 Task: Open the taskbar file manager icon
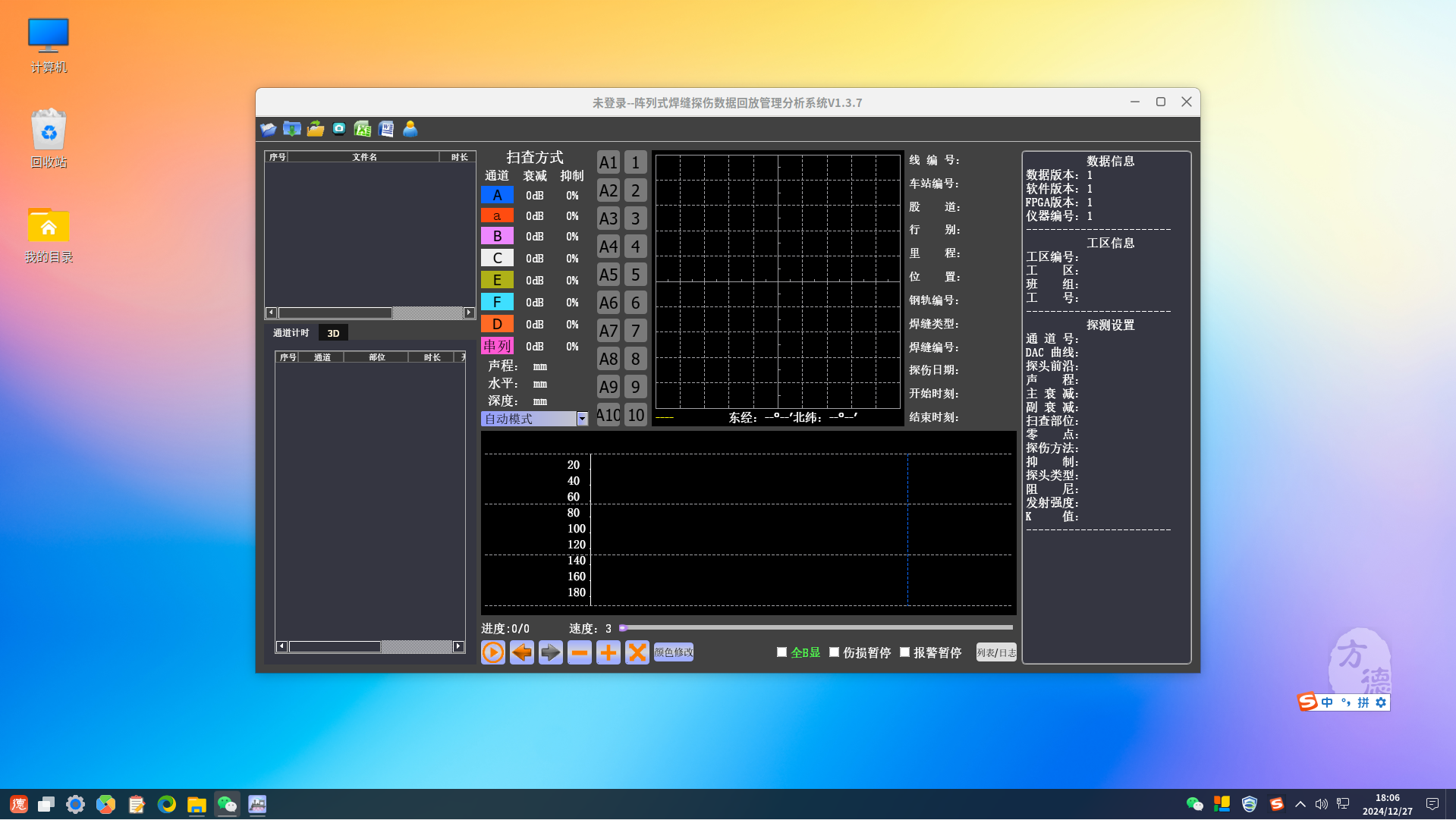click(x=197, y=804)
